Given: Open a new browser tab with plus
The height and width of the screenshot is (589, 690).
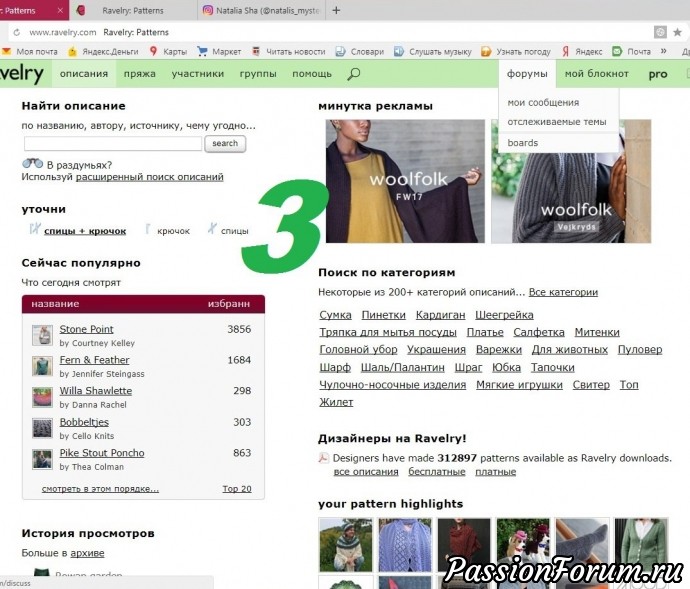Looking at the screenshot, I should 336,10.
